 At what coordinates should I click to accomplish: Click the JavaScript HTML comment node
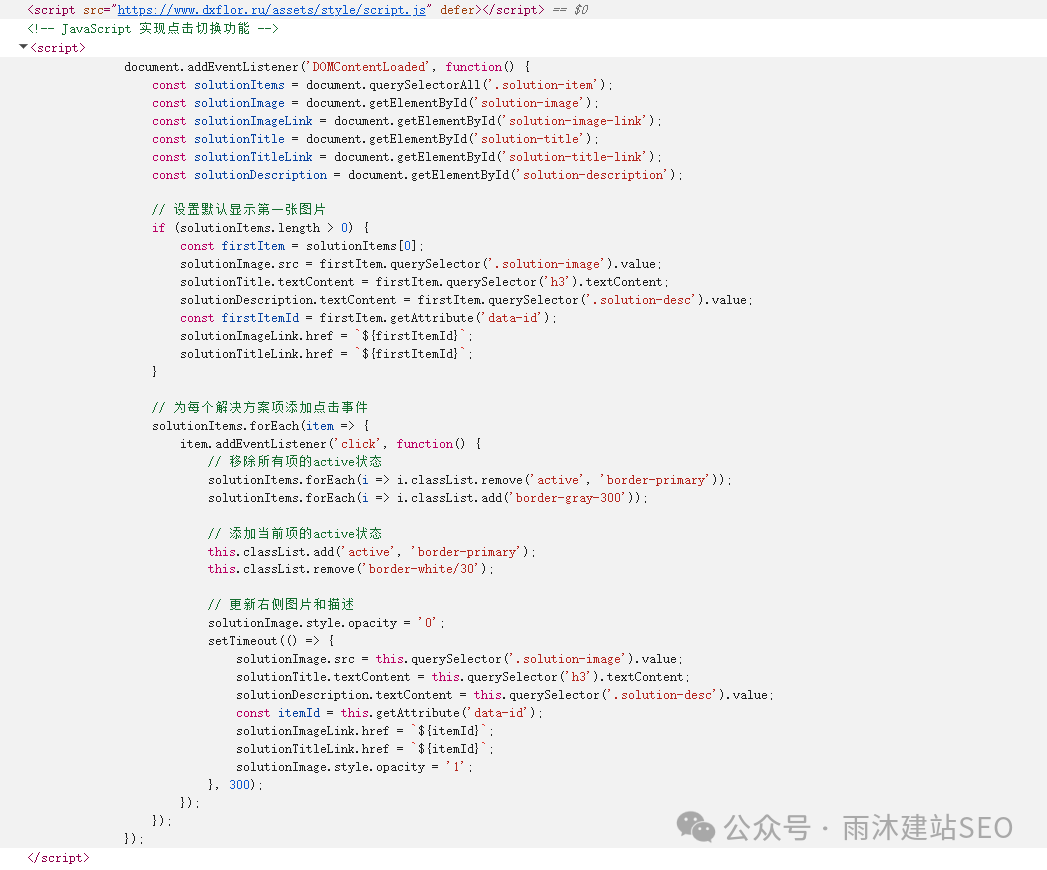click(x=152, y=28)
